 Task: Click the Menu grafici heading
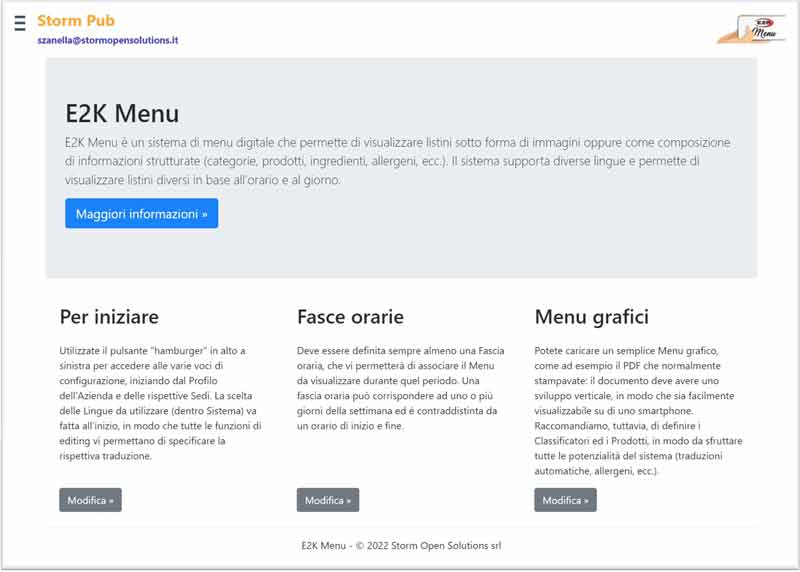point(591,317)
